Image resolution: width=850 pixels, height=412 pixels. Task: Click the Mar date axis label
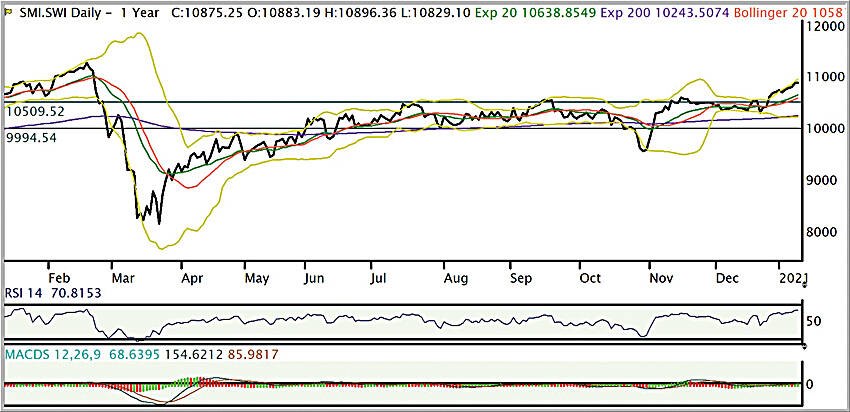(122, 278)
